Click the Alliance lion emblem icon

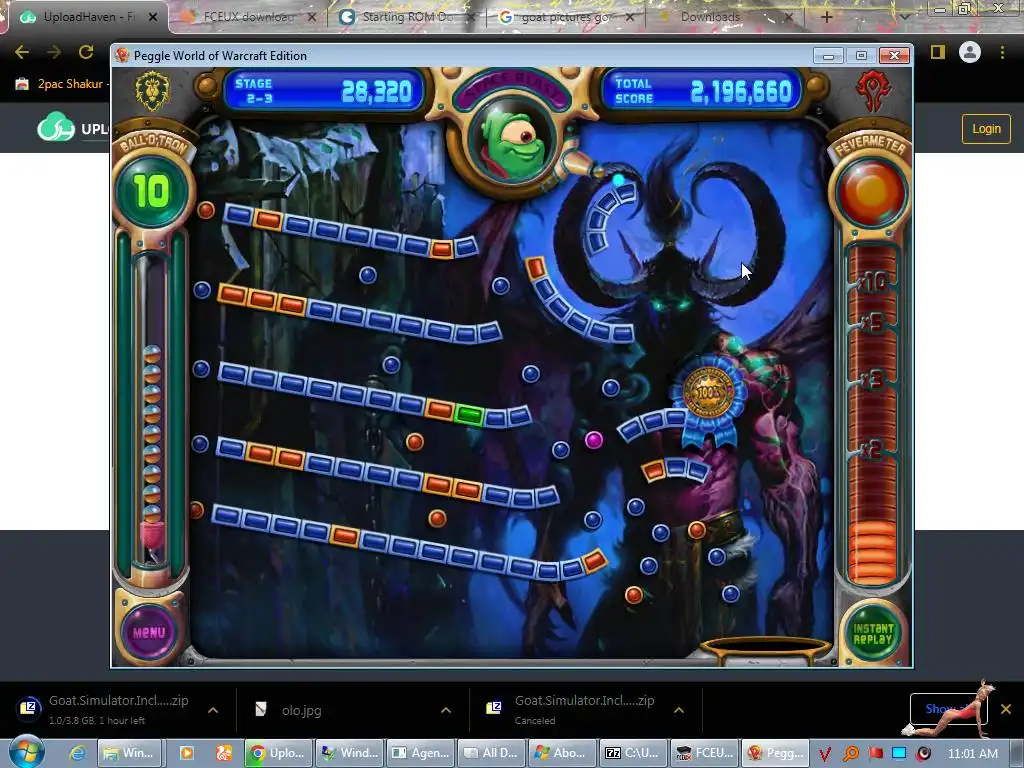point(152,91)
